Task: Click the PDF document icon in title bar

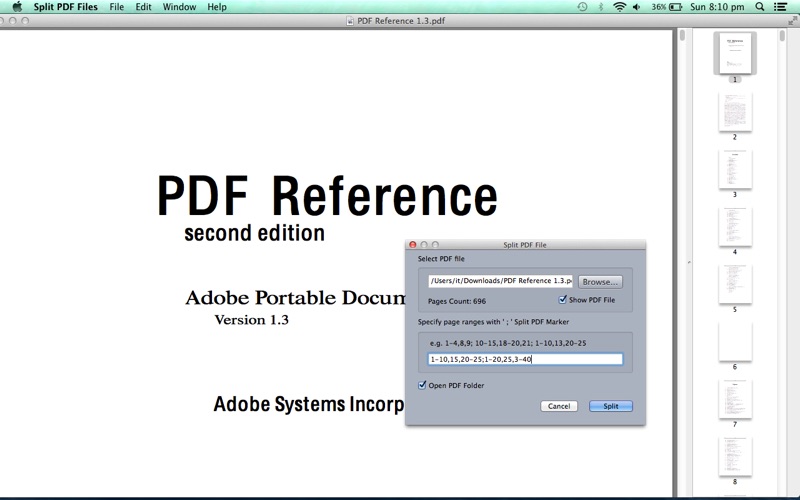Action: (x=350, y=21)
